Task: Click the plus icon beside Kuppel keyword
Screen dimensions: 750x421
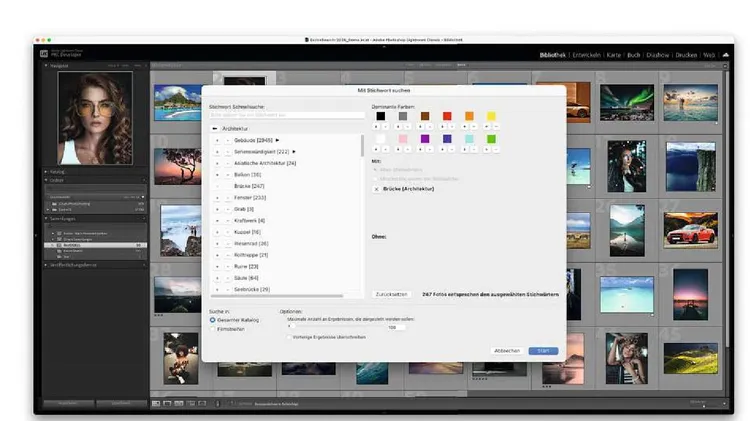Action: (x=216, y=232)
